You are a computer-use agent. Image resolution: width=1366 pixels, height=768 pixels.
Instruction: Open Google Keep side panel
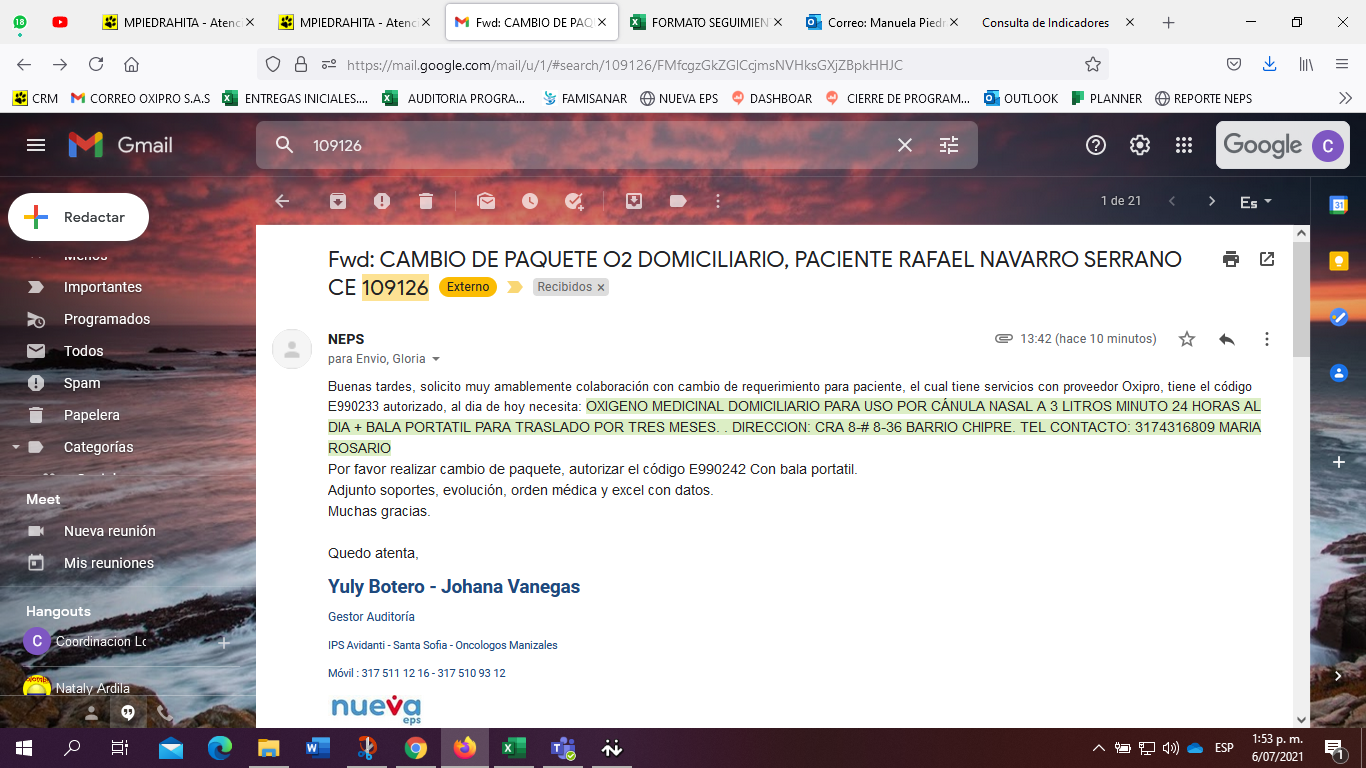click(x=1338, y=260)
